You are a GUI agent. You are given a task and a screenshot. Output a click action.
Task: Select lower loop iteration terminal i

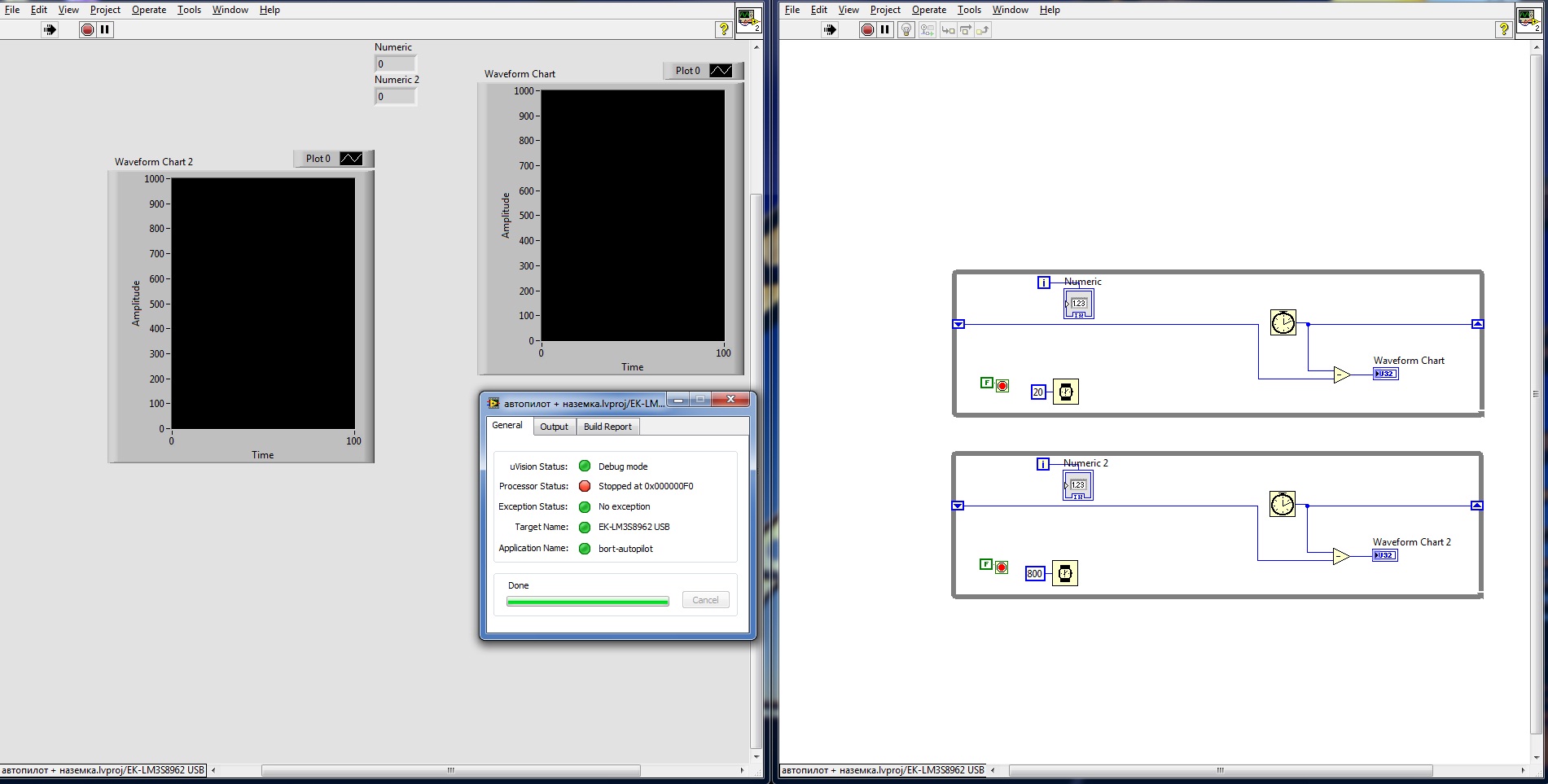[x=1043, y=464]
